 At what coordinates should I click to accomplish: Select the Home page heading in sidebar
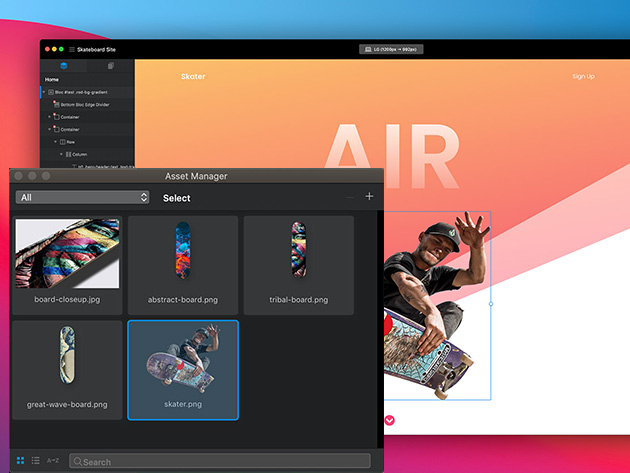pyautogui.click(x=51, y=80)
